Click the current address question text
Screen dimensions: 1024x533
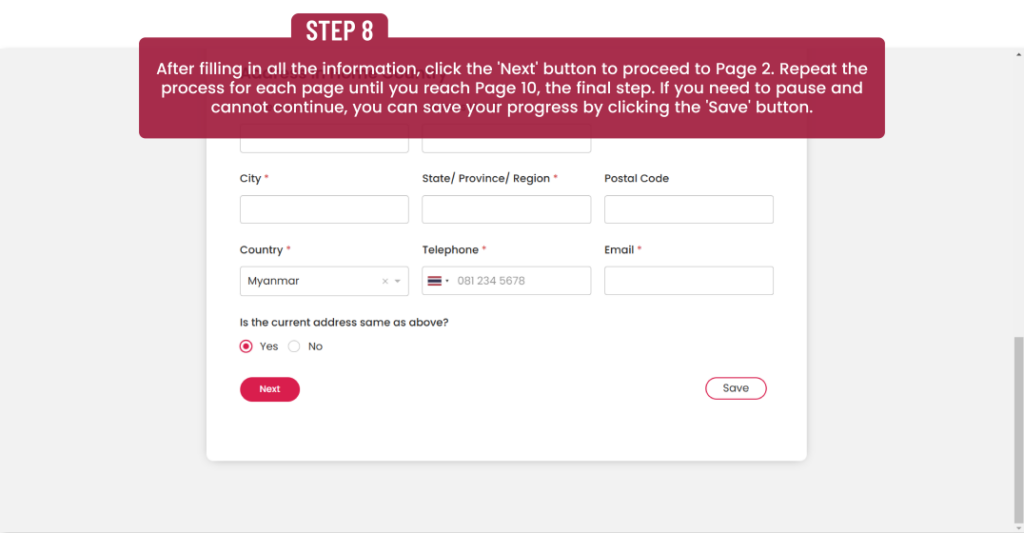click(x=344, y=322)
